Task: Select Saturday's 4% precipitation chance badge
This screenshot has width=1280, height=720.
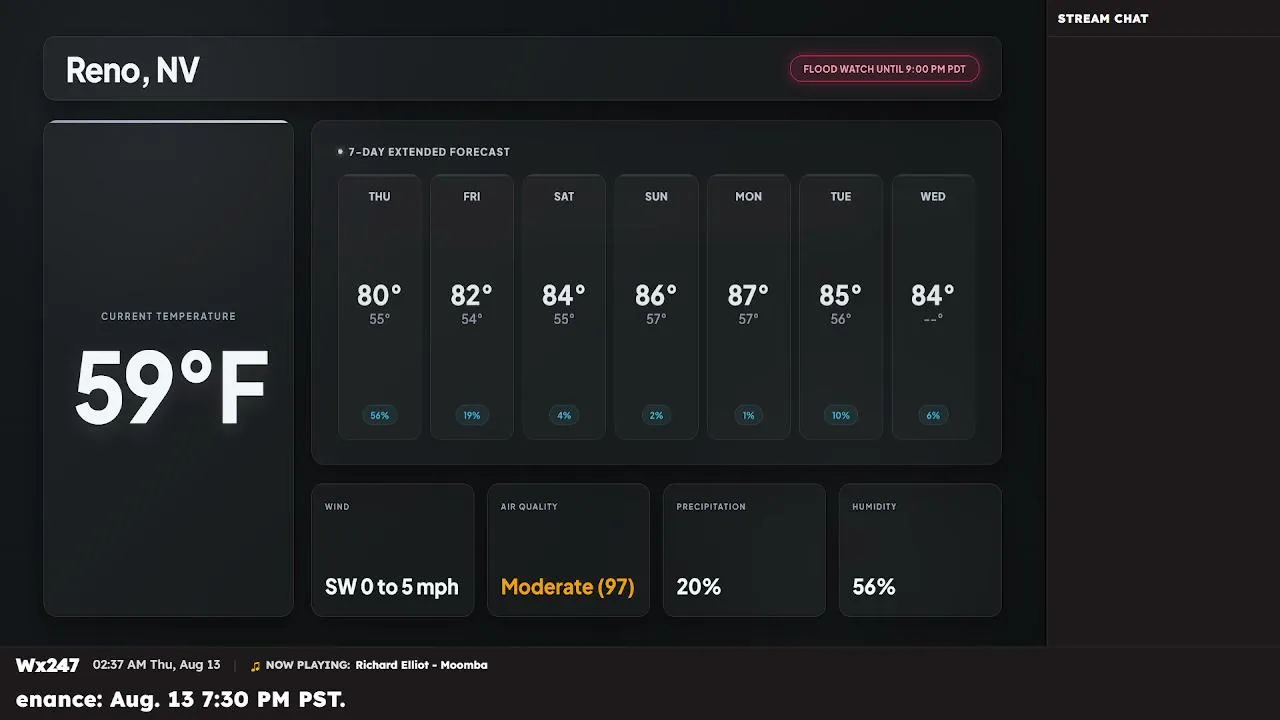Action: (x=564, y=415)
